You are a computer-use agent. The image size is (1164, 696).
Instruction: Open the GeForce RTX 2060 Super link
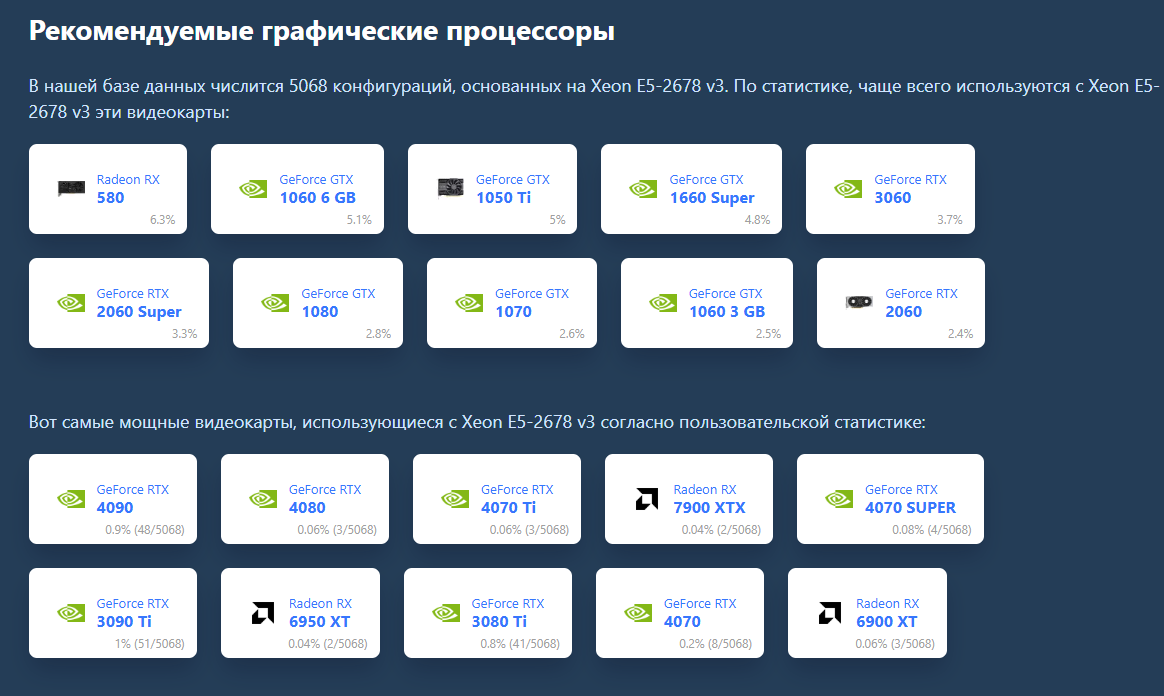tap(139, 303)
